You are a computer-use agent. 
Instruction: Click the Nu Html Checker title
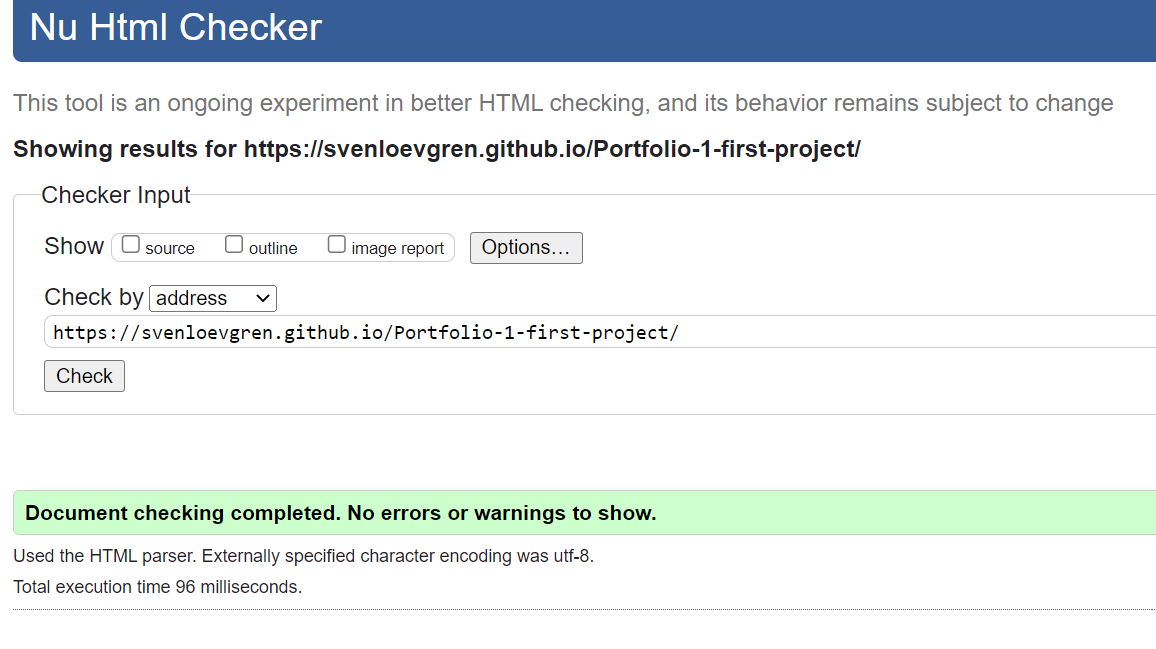(174, 27)
